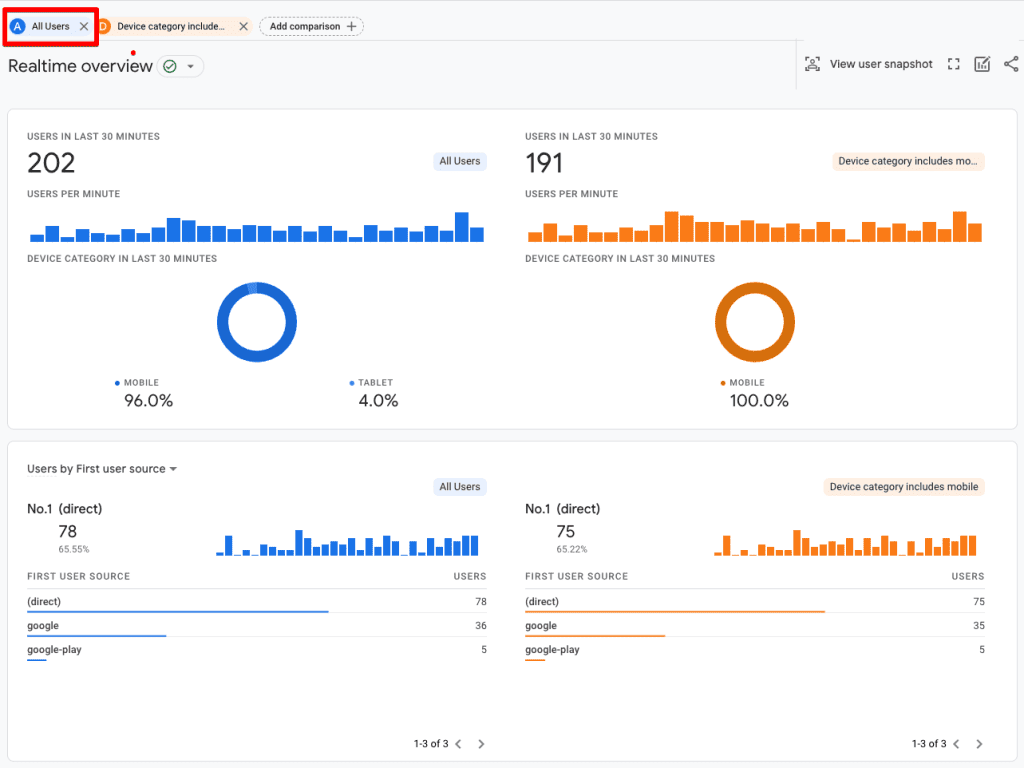Click the orange mobile legend dot
The height and width of the screenshot is (768, 1024).
tap(721, 382)
